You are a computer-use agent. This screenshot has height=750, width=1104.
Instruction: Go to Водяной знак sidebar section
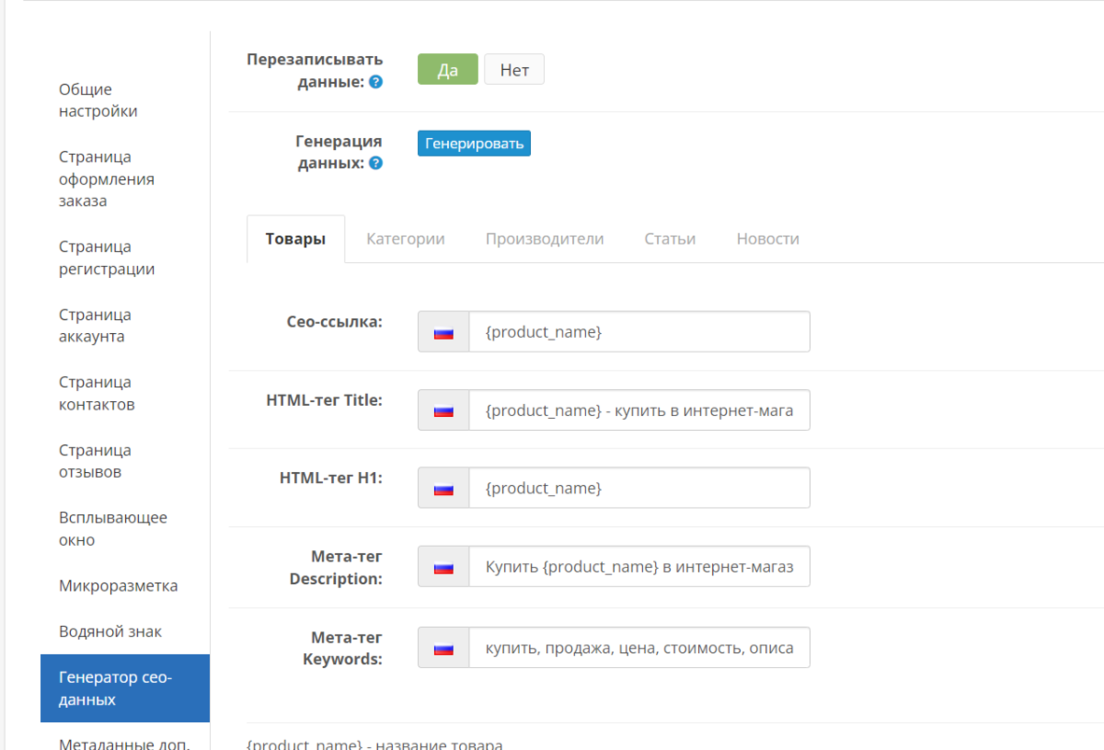[110, 632]
